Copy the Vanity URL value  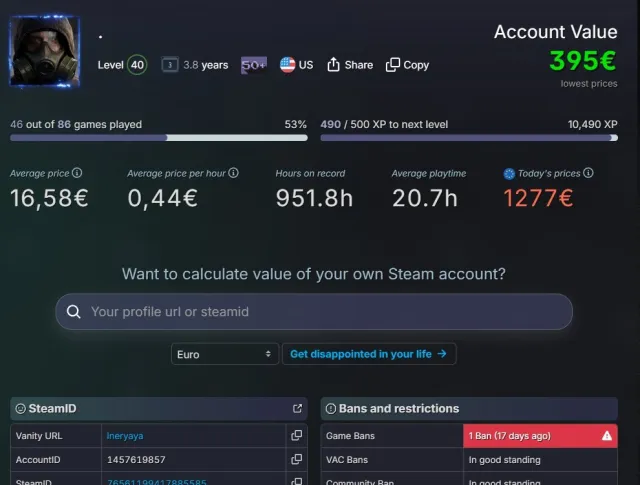click(x=297, y=436)
